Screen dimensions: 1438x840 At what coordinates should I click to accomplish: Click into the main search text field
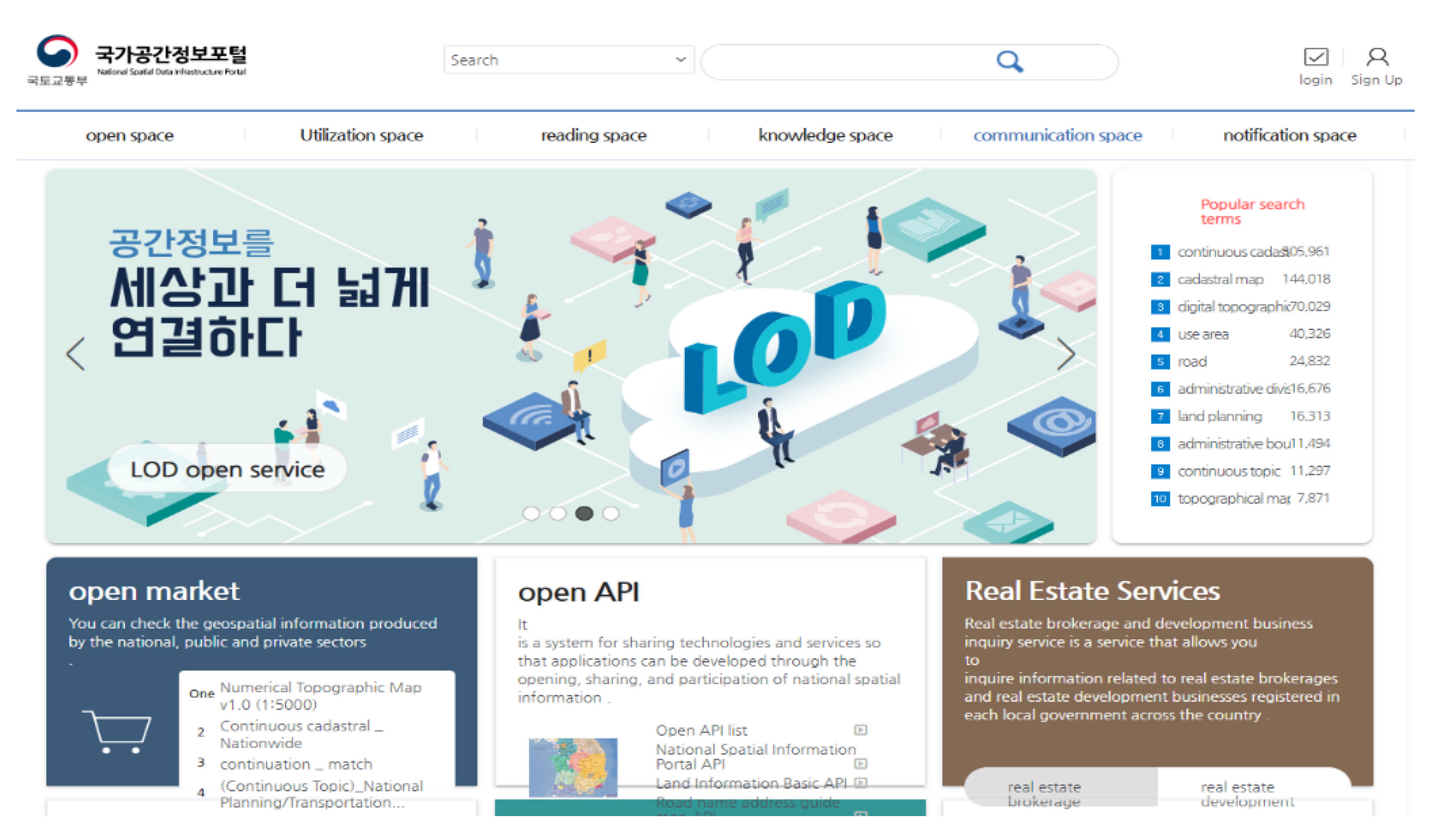click(845, 62)
